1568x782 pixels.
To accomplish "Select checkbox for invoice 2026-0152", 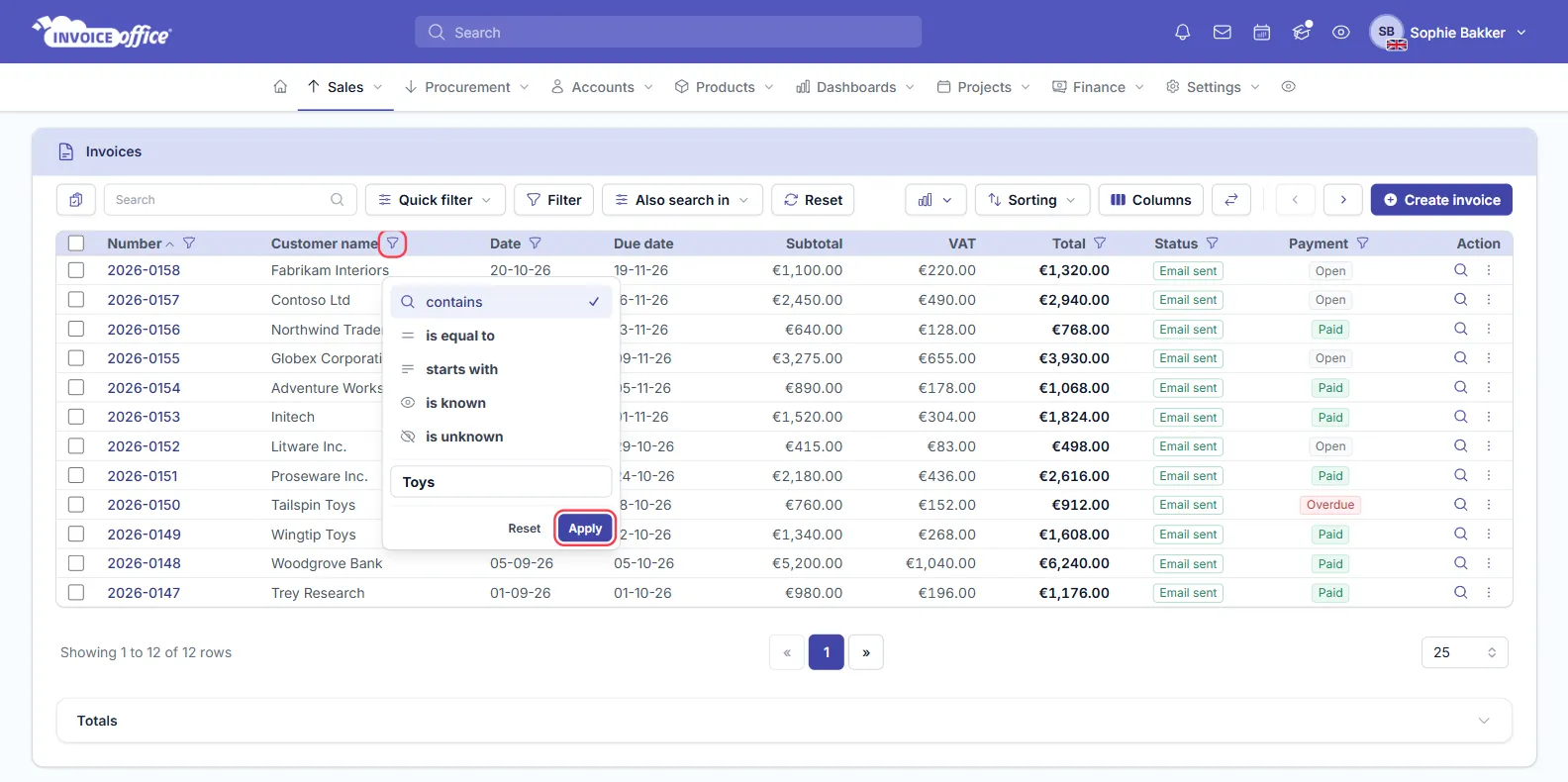I will click(x=76, y=446).
